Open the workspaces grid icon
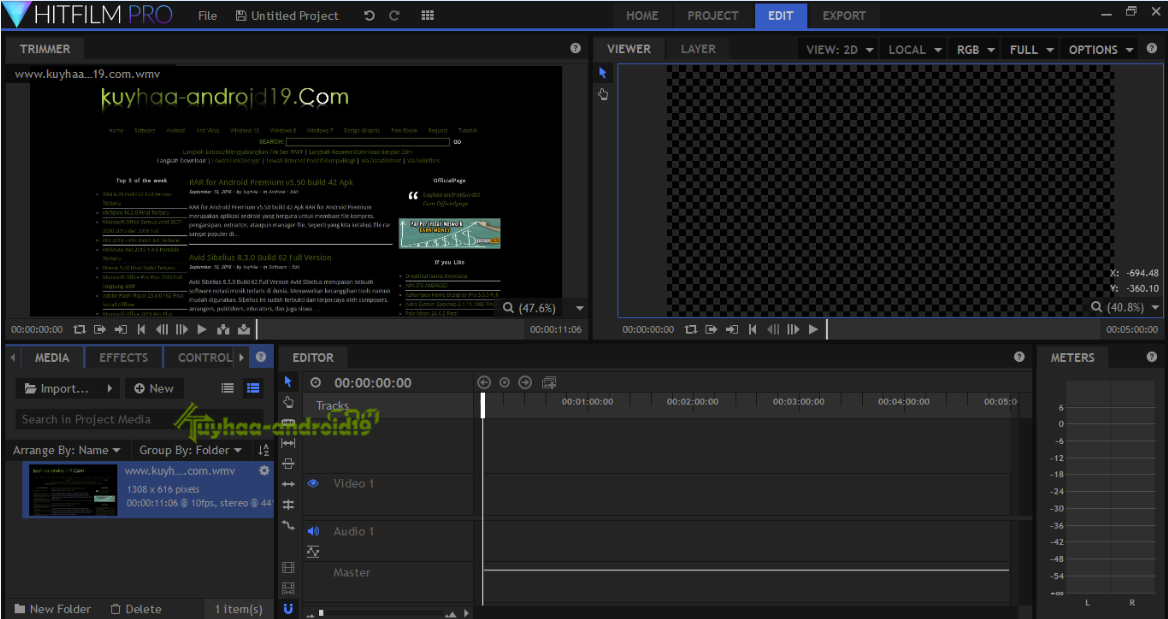Viewport: 1168px width, 619px height. (x=428, y=16)
